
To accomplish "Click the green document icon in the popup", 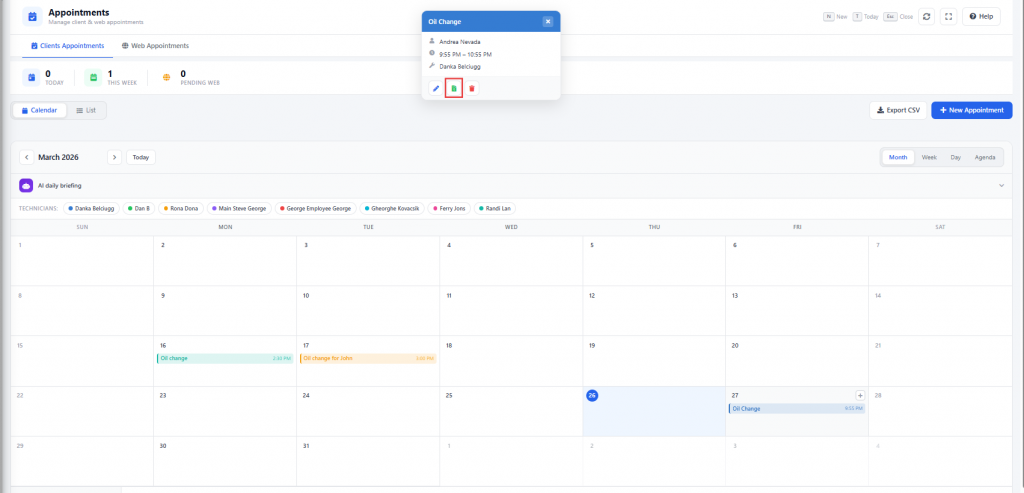I will 454,89.
